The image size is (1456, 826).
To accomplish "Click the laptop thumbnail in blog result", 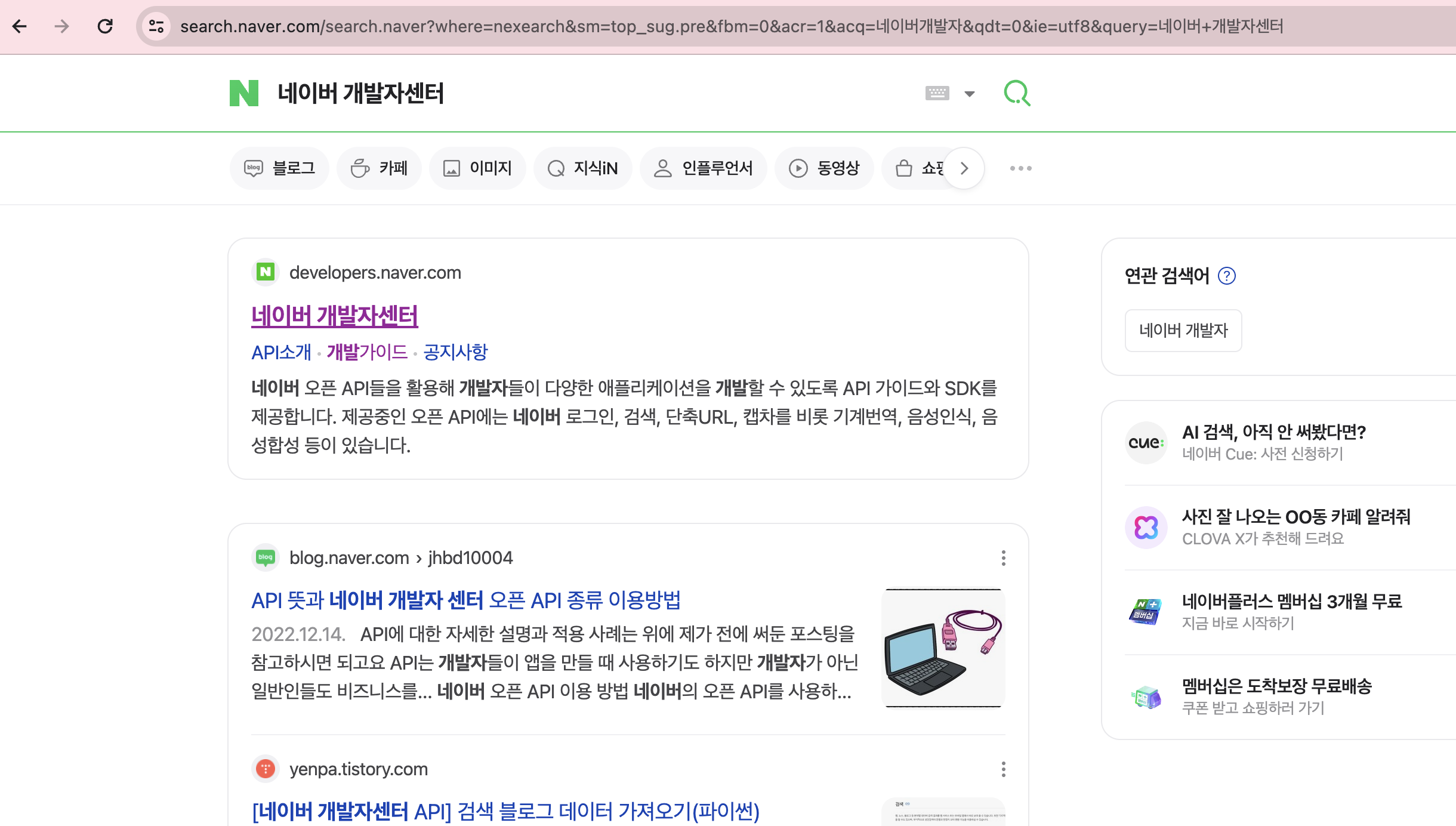I will (943, 648).
